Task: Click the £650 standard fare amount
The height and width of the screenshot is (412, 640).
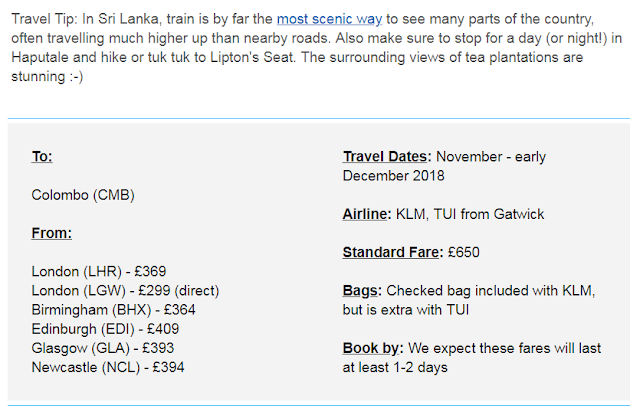Action: point(463,252)
